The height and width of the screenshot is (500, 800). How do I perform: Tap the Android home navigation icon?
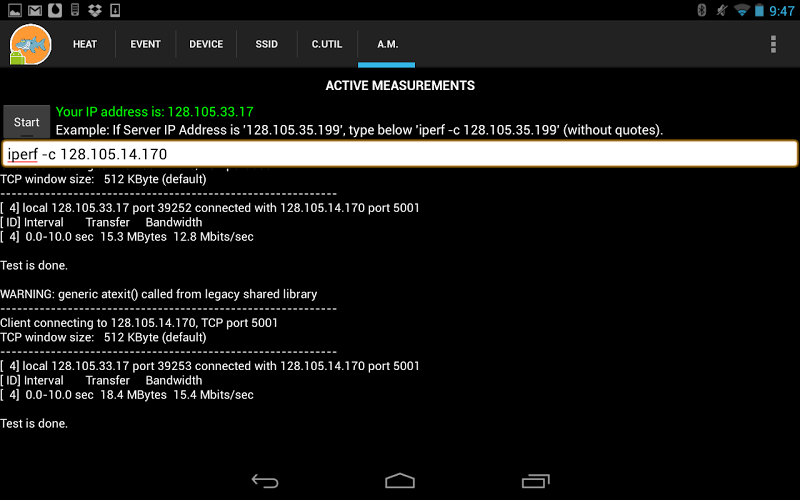pos(400,481)
